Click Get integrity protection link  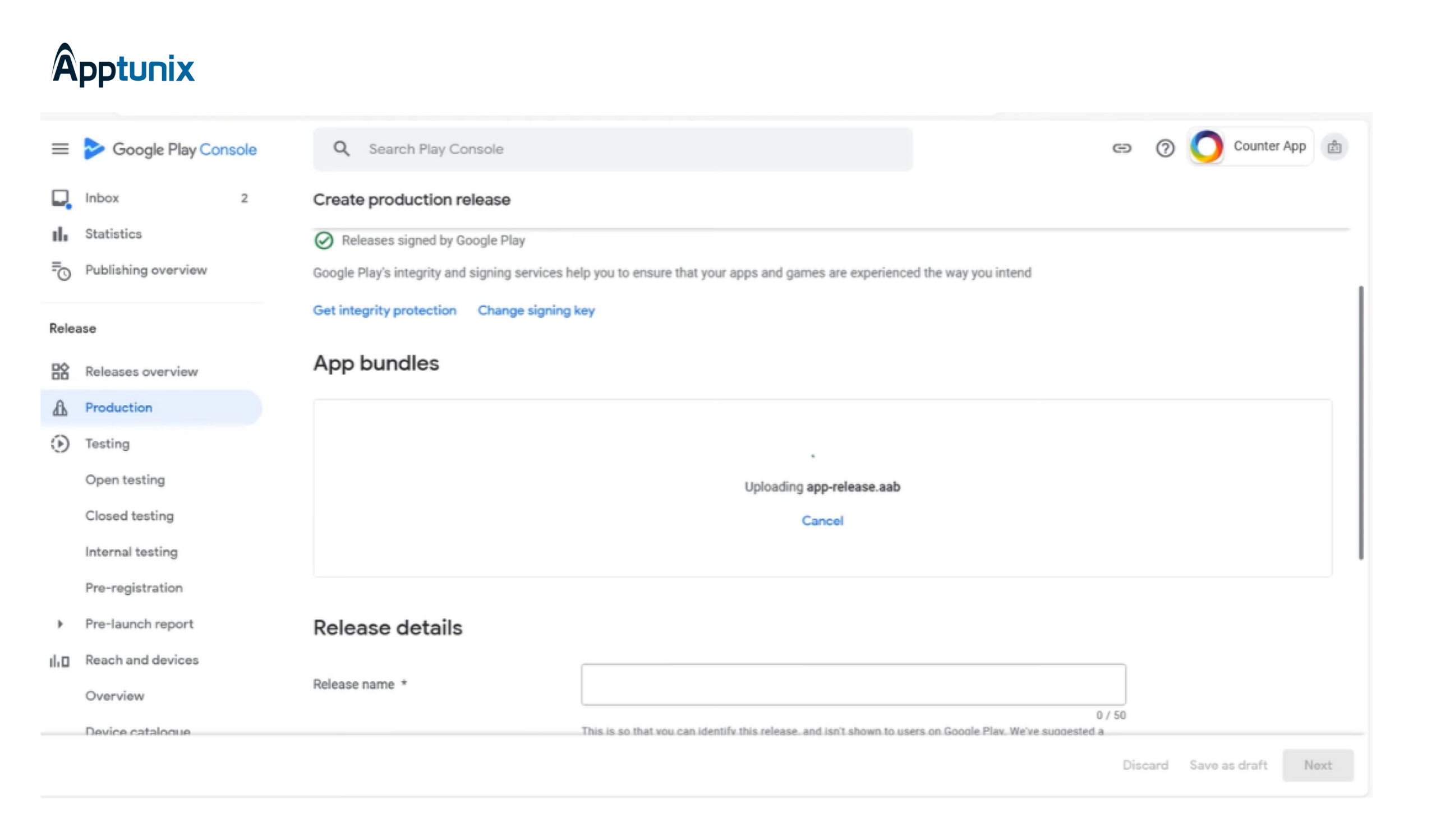(385, 310)
